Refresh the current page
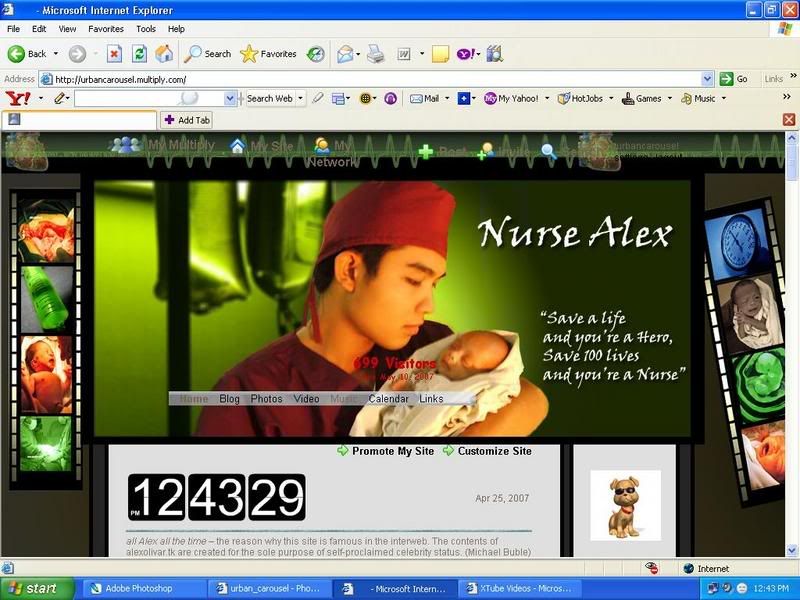This screenshot has width=800, height=600. pyautogui.click(x=139, y=54)
